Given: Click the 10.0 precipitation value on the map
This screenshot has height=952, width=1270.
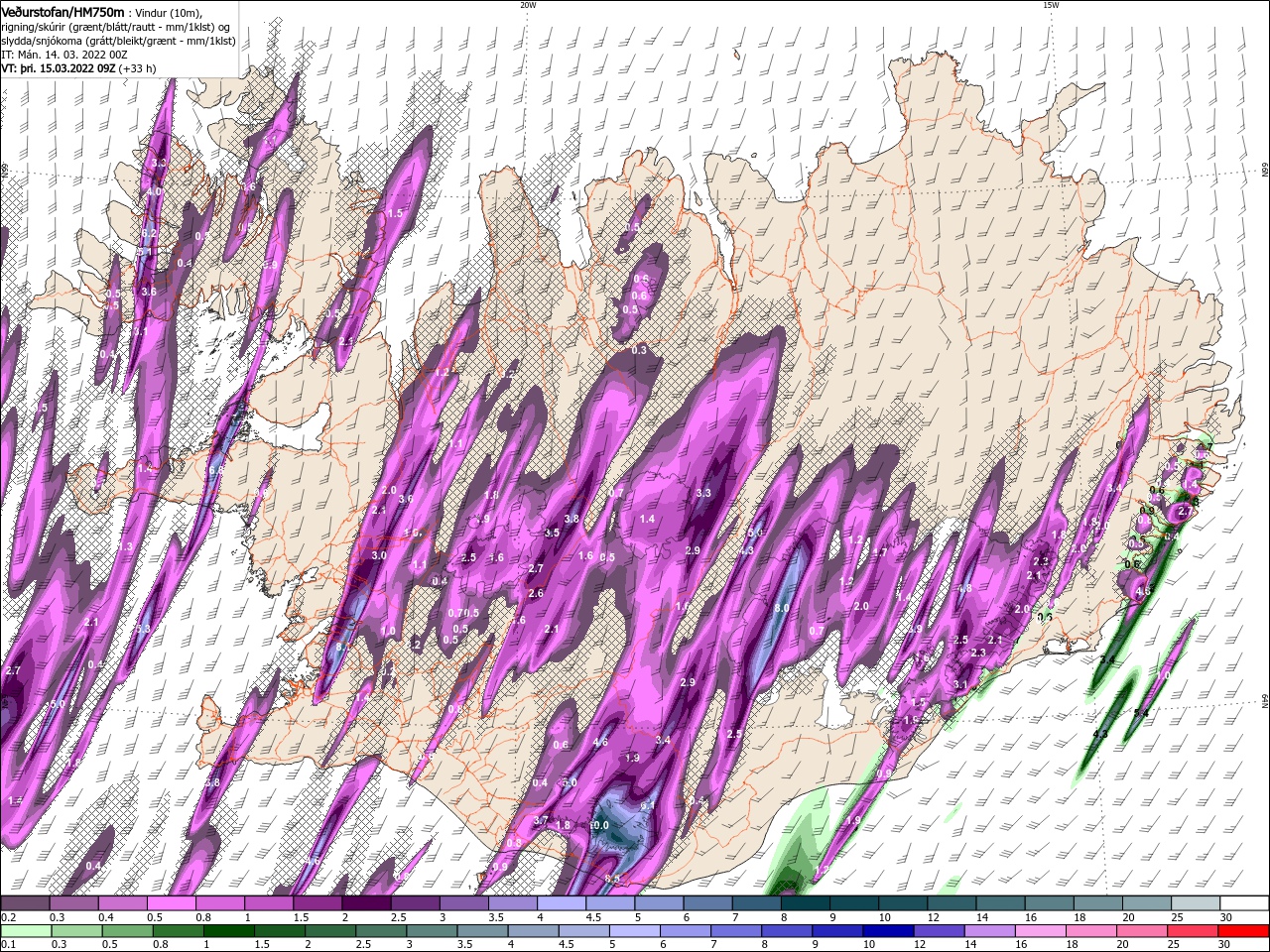Looking at the screenshot, I should coord(599,825).
